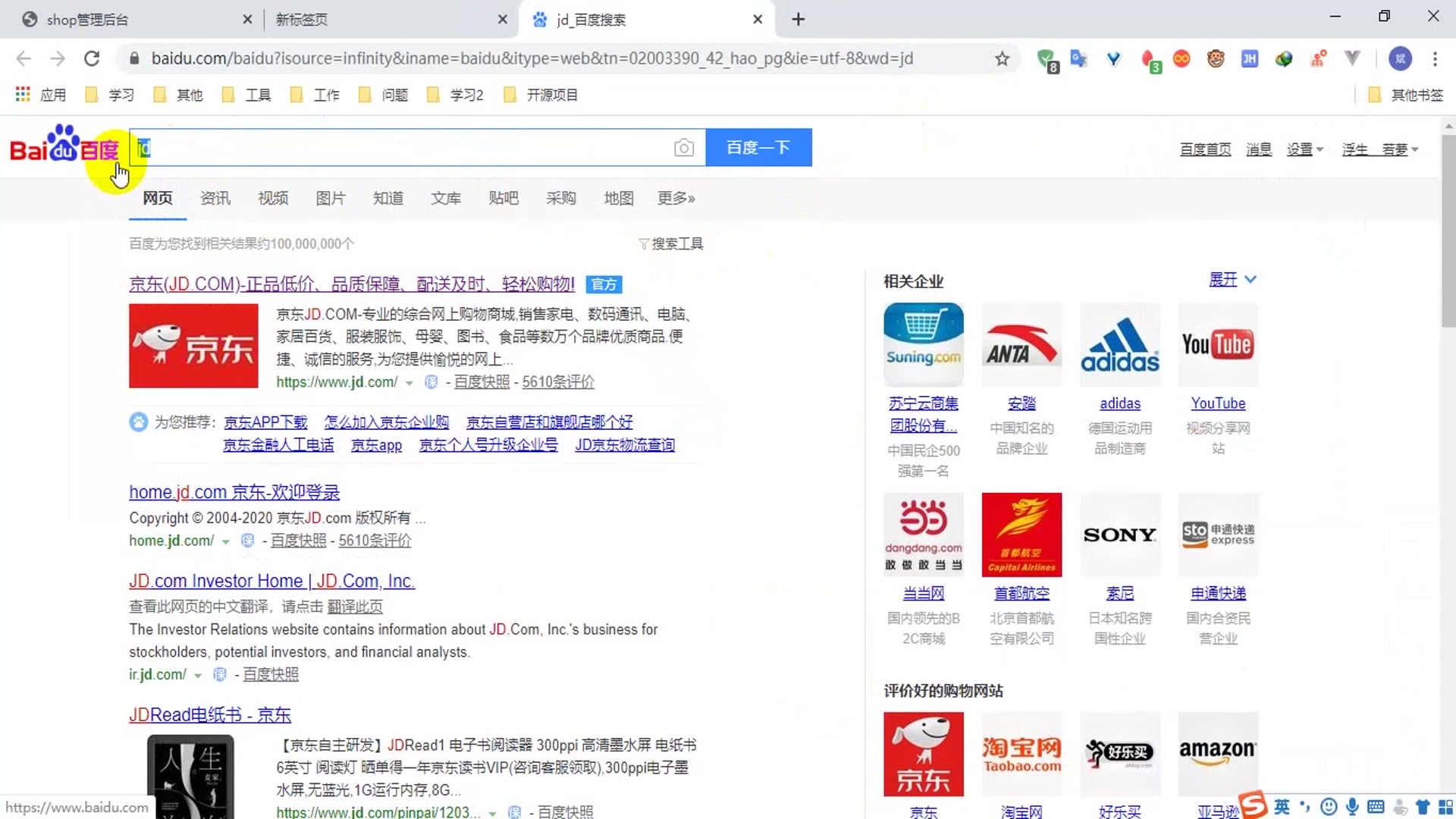Expand 更多» search categories
The height and width of the screenshot is (819, 1456).
[x=676, y=198]
